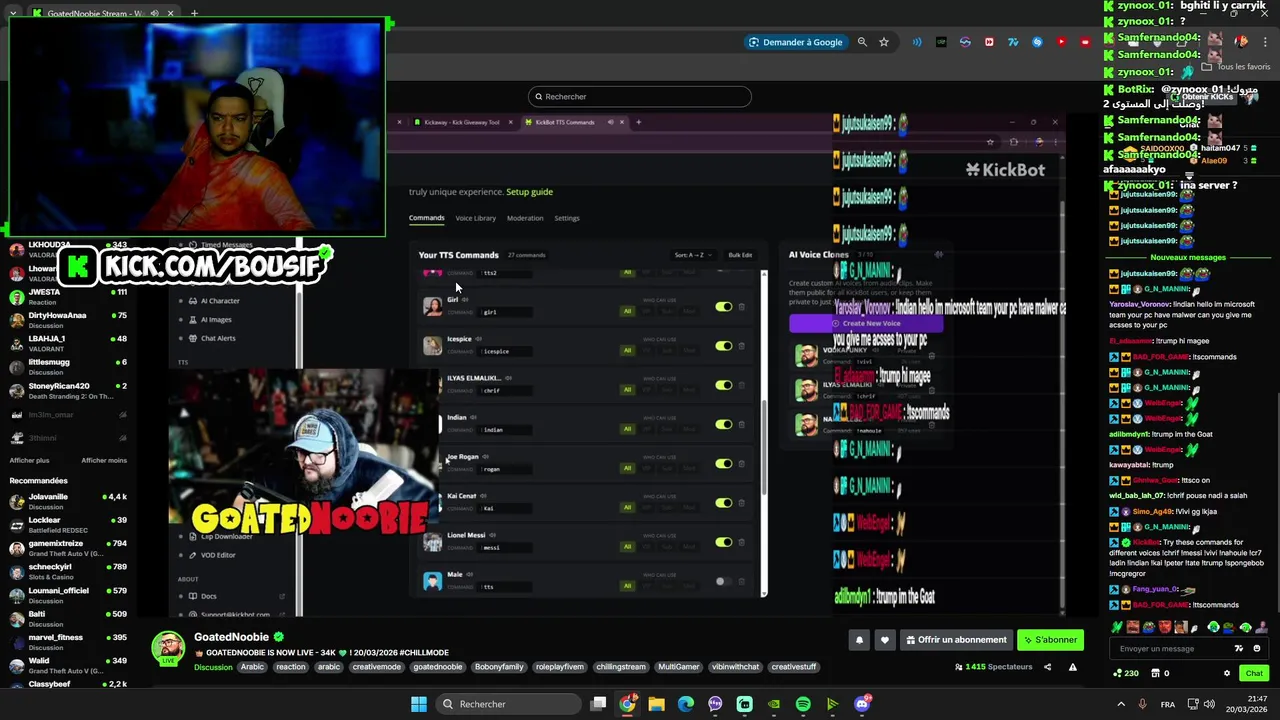
Task: Click the zoom magnifier in address bar
Action: [862, 42]
